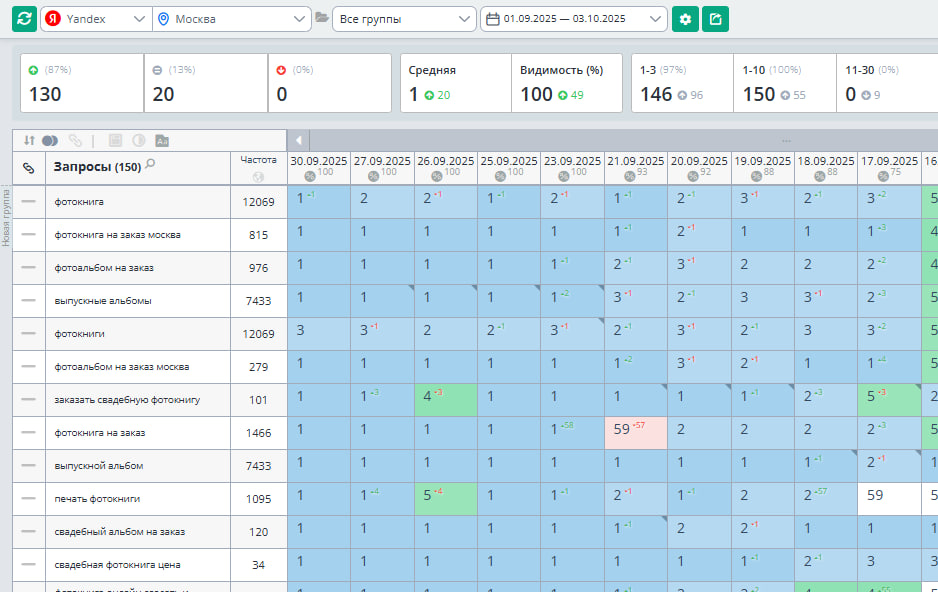Click the globe icon under Частота
The image size is (938, 592).
(258, 176)
